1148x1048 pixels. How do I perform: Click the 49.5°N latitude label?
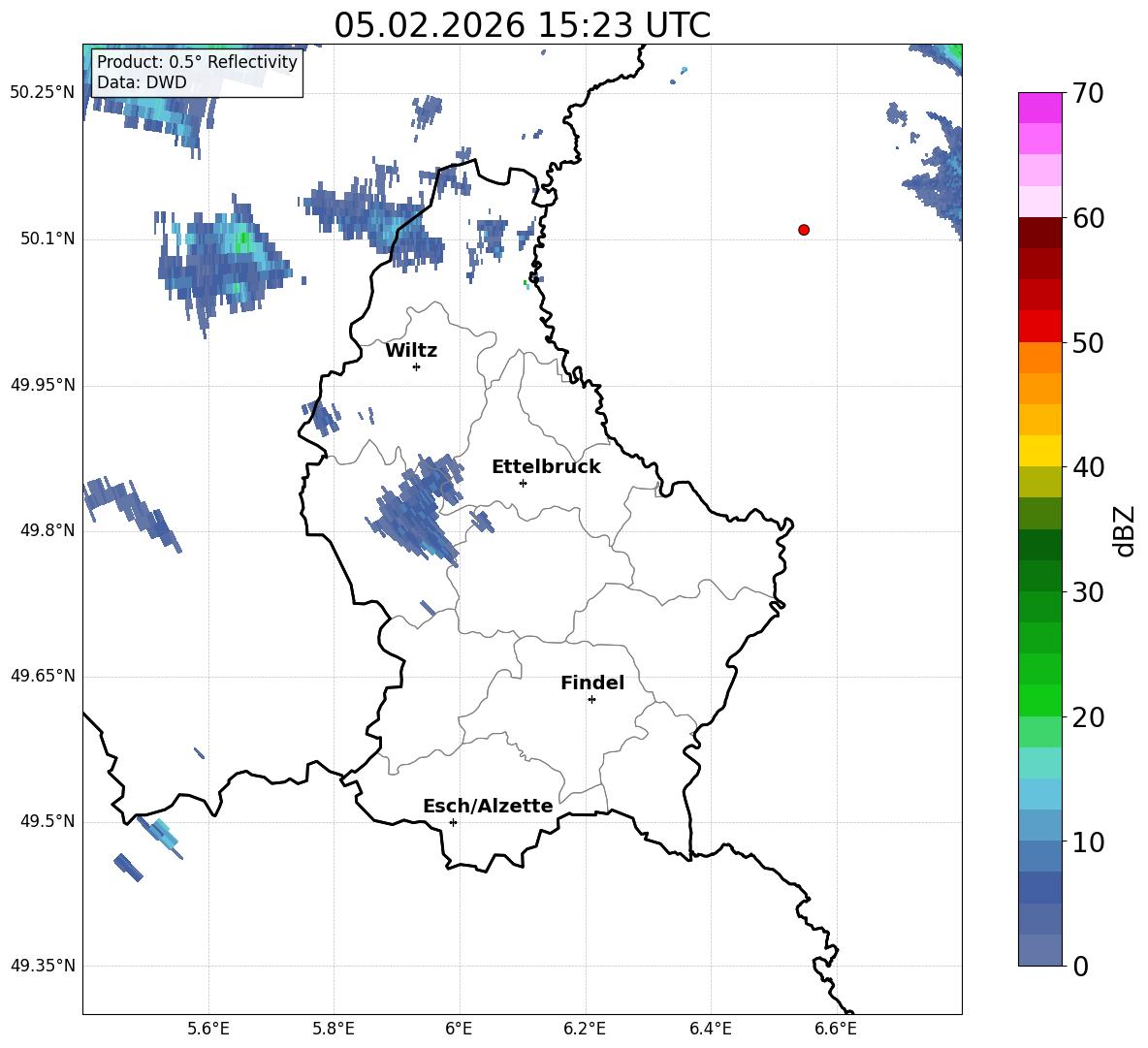[x=48, y=821]
